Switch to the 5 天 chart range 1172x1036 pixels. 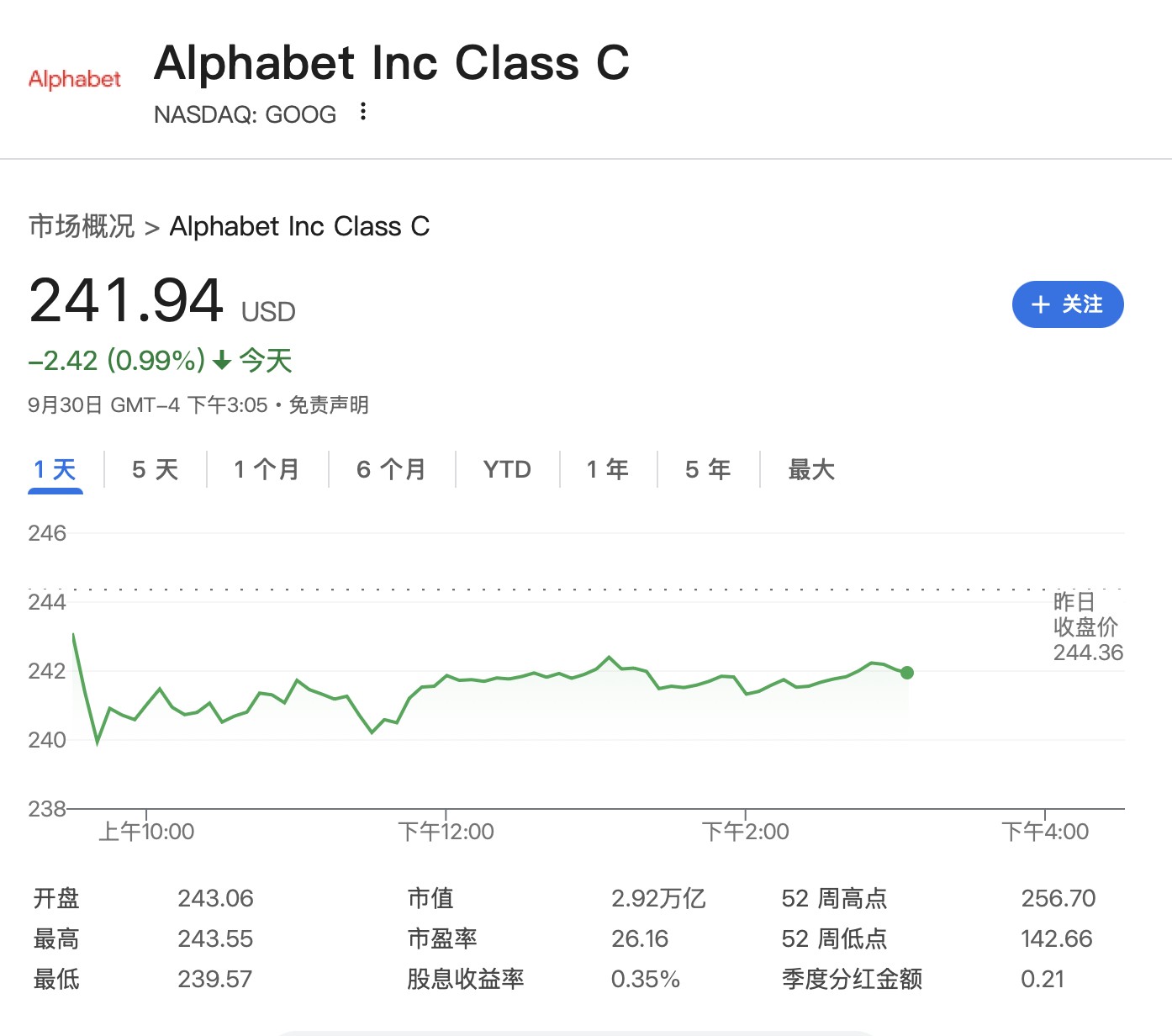click(x=156, y=469)
